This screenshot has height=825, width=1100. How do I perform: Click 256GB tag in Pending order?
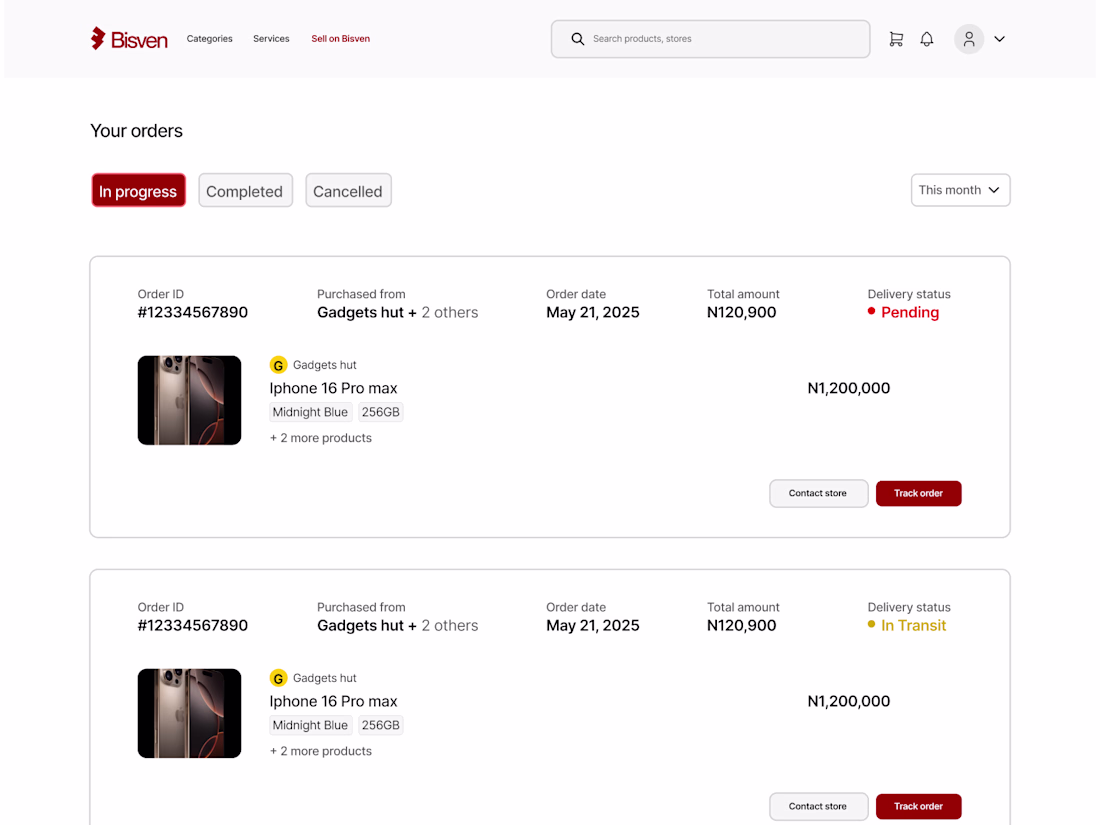[380, 412]
